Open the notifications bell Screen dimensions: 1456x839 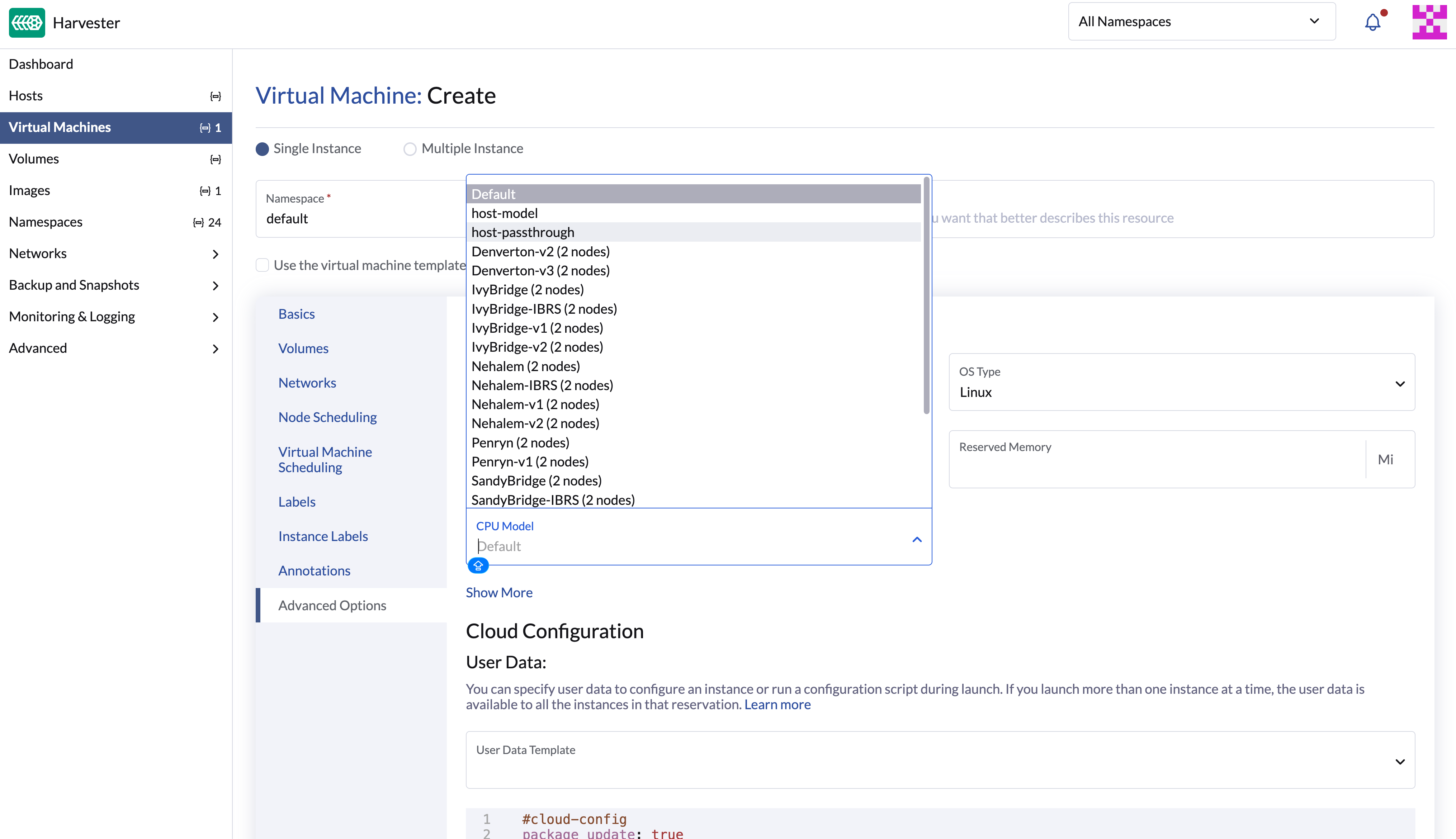pos(1372,23)
